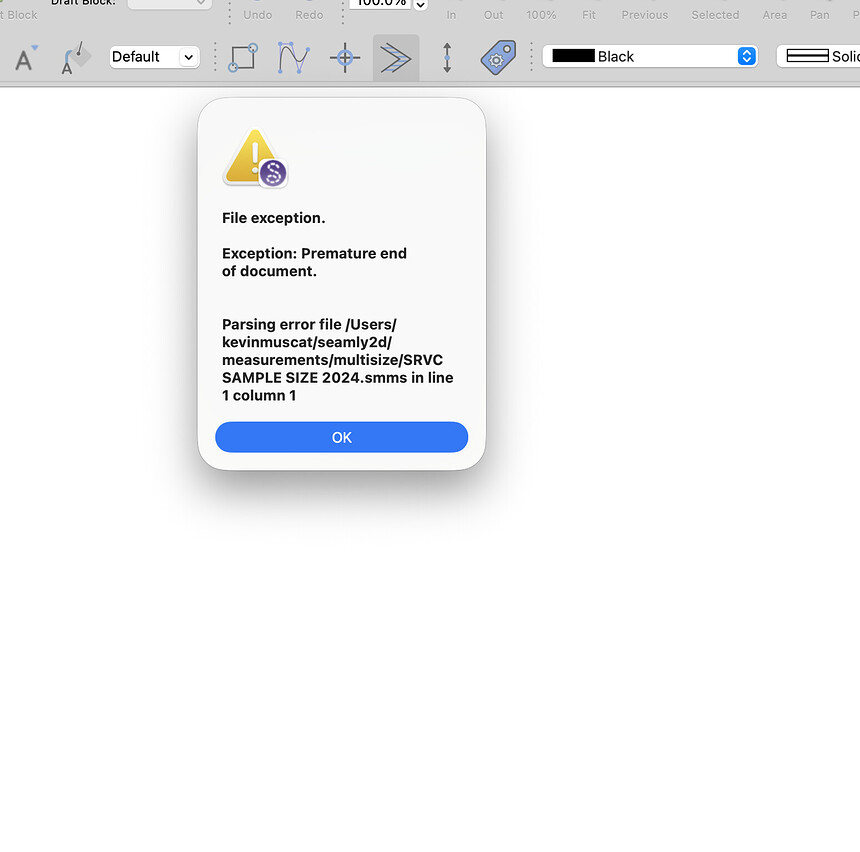Select the shoulder point tool
Screen dimensions: 860x852
[396, 58]
